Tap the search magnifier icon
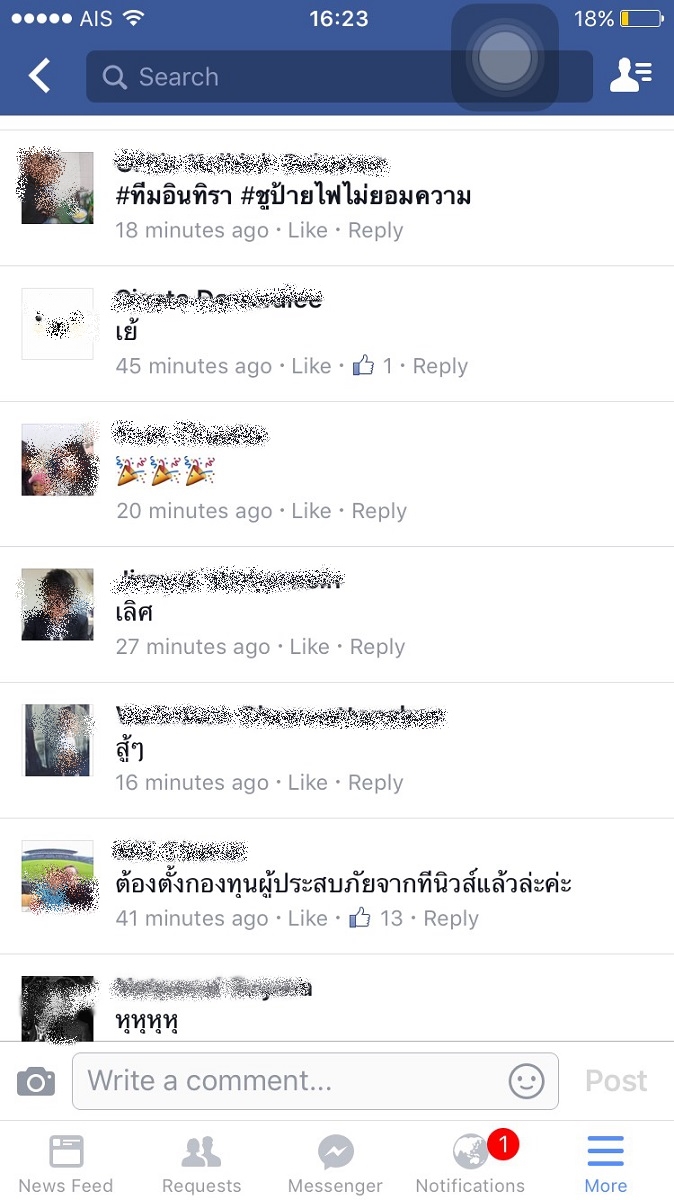Viewport: 674px width, 1200px height. pyautogui.click(x=115, y=77)
